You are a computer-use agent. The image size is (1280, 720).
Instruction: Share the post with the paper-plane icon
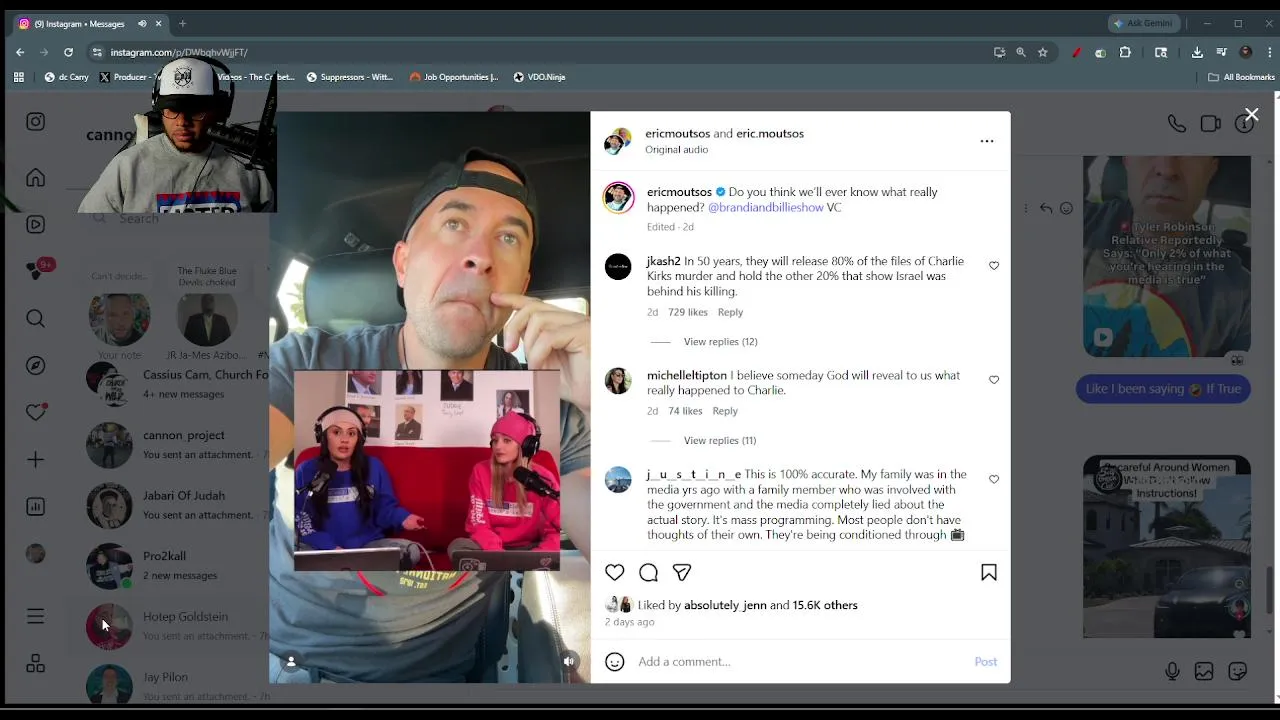pyautogui.click(x=682, y=572)
